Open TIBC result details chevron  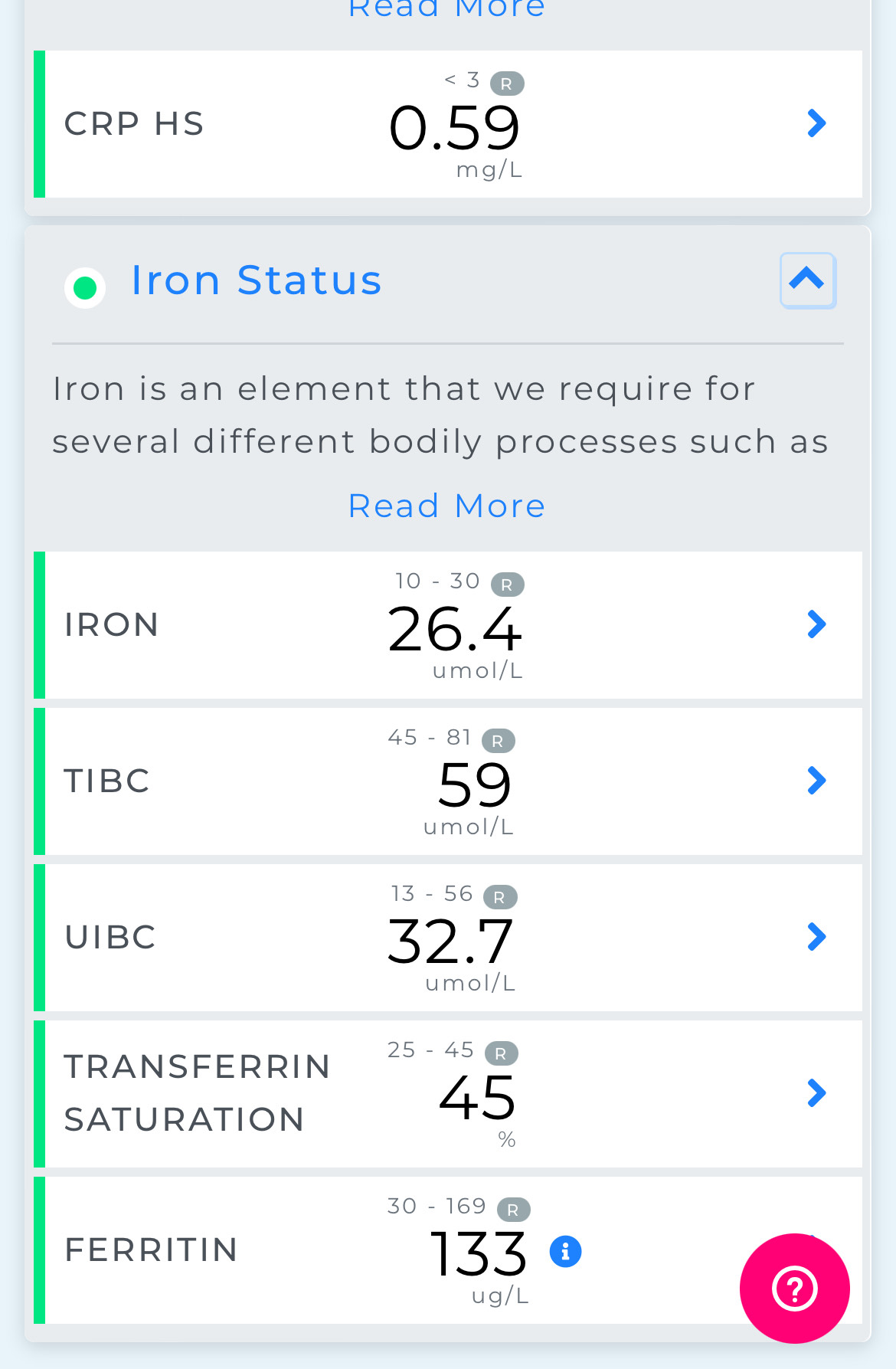coord(817,781)
